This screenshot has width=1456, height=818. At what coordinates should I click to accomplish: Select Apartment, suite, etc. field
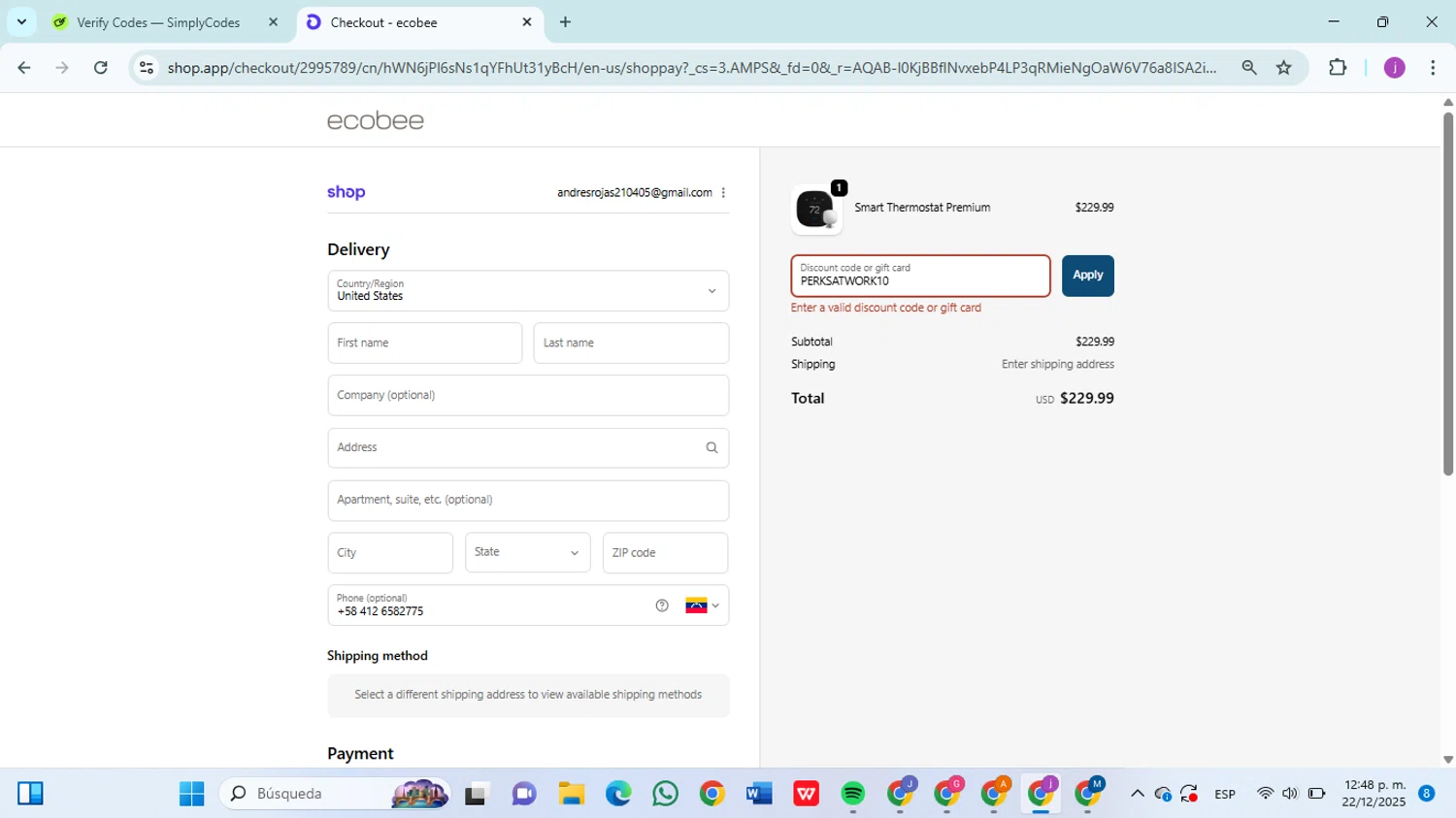click(528, 500)
